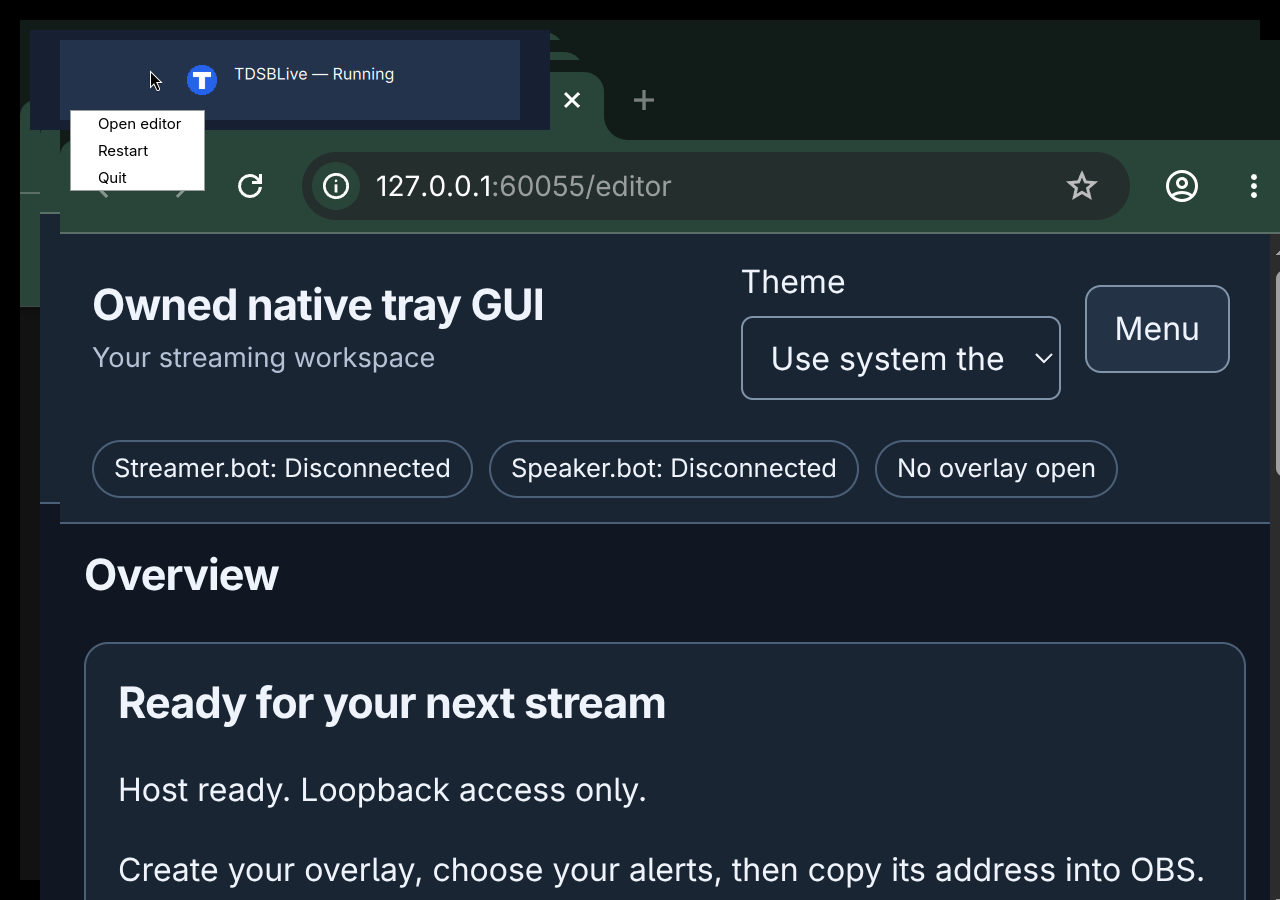Click the TDSBLive — Running tooltip text
The image size is (1280, 900).
[x=314, y=74]
